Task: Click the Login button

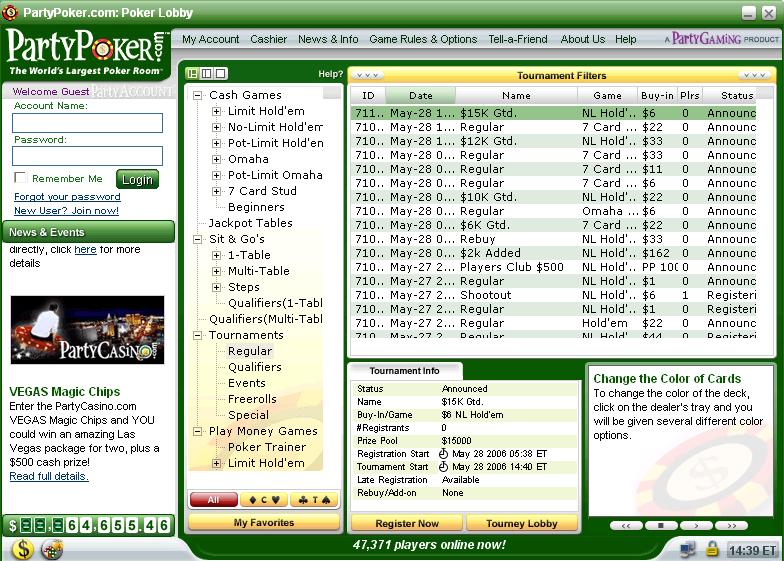Action: coord(138,179)
